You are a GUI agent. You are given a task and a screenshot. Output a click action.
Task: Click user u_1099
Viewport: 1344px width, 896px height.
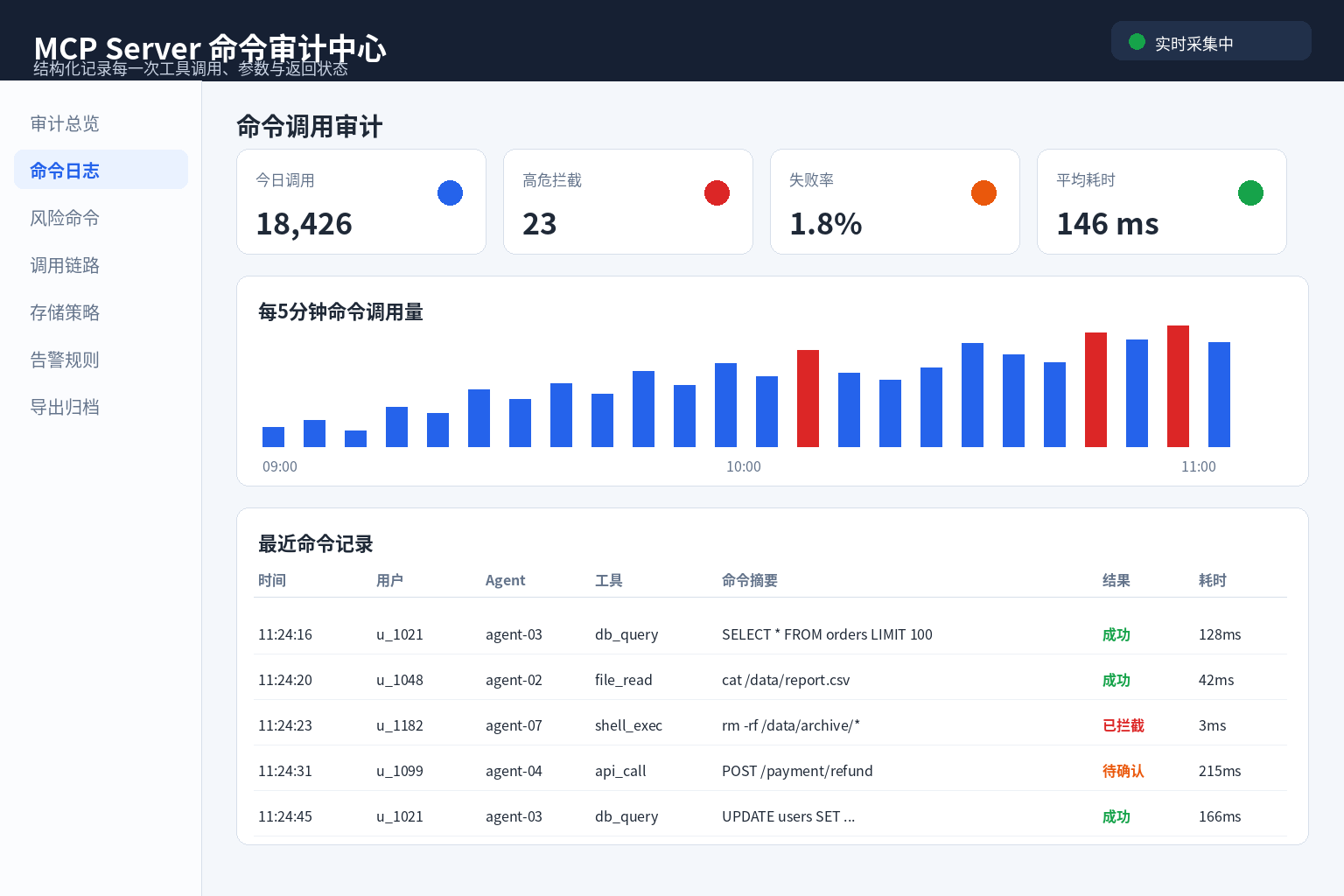400,771
